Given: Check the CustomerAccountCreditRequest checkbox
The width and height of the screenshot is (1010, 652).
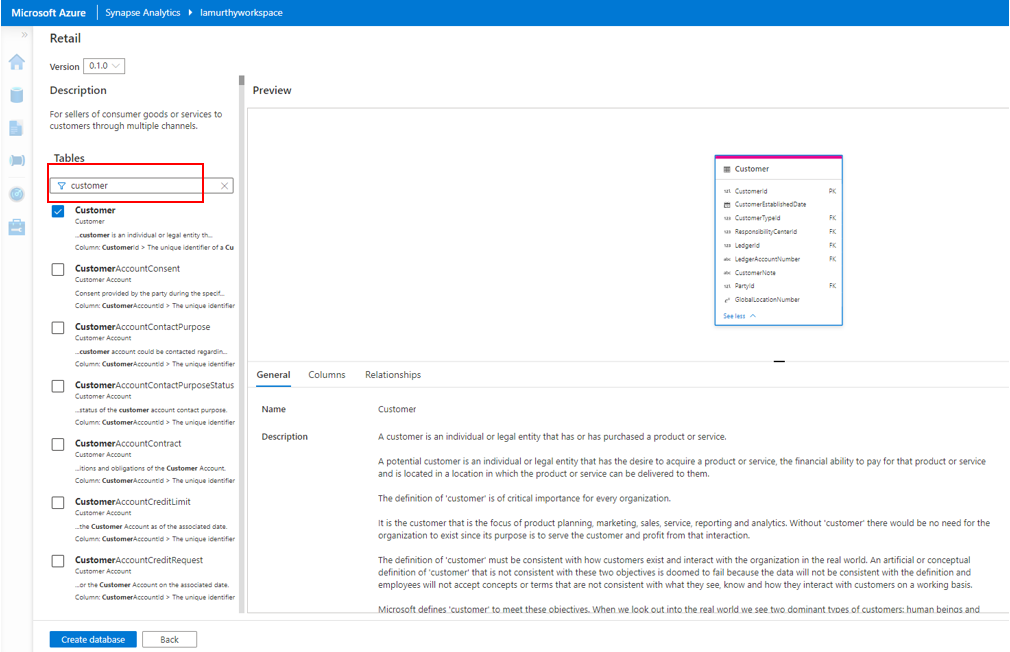Looking at the screenshot, I should coord(58,561).
